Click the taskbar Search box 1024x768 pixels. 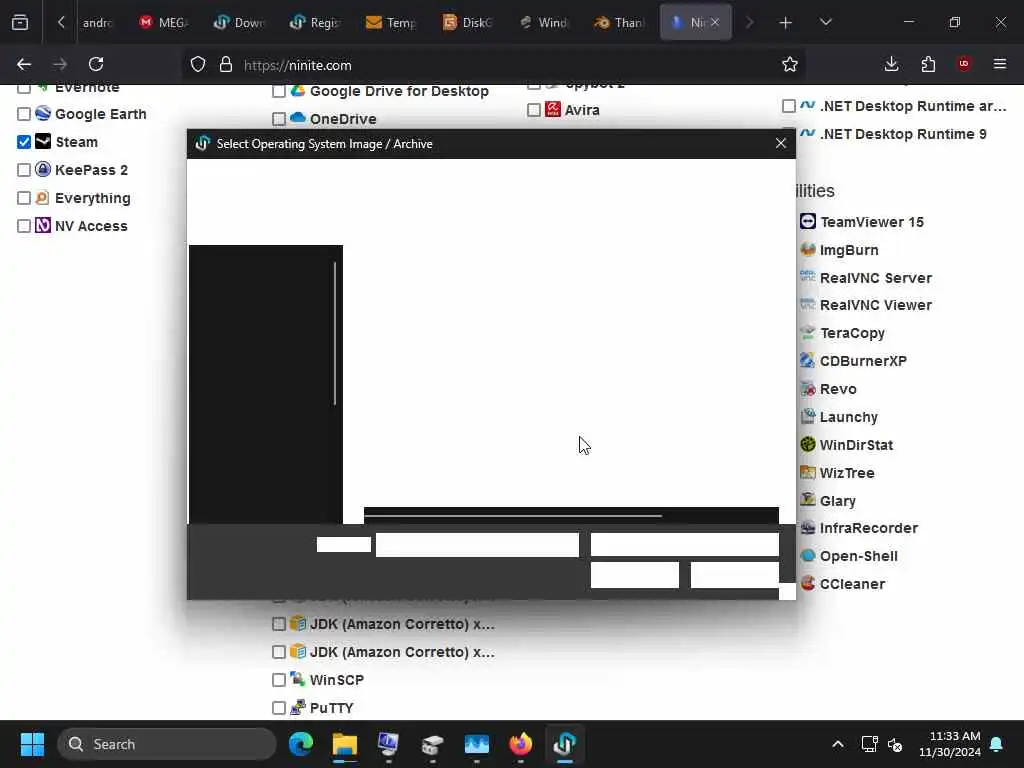167,744
